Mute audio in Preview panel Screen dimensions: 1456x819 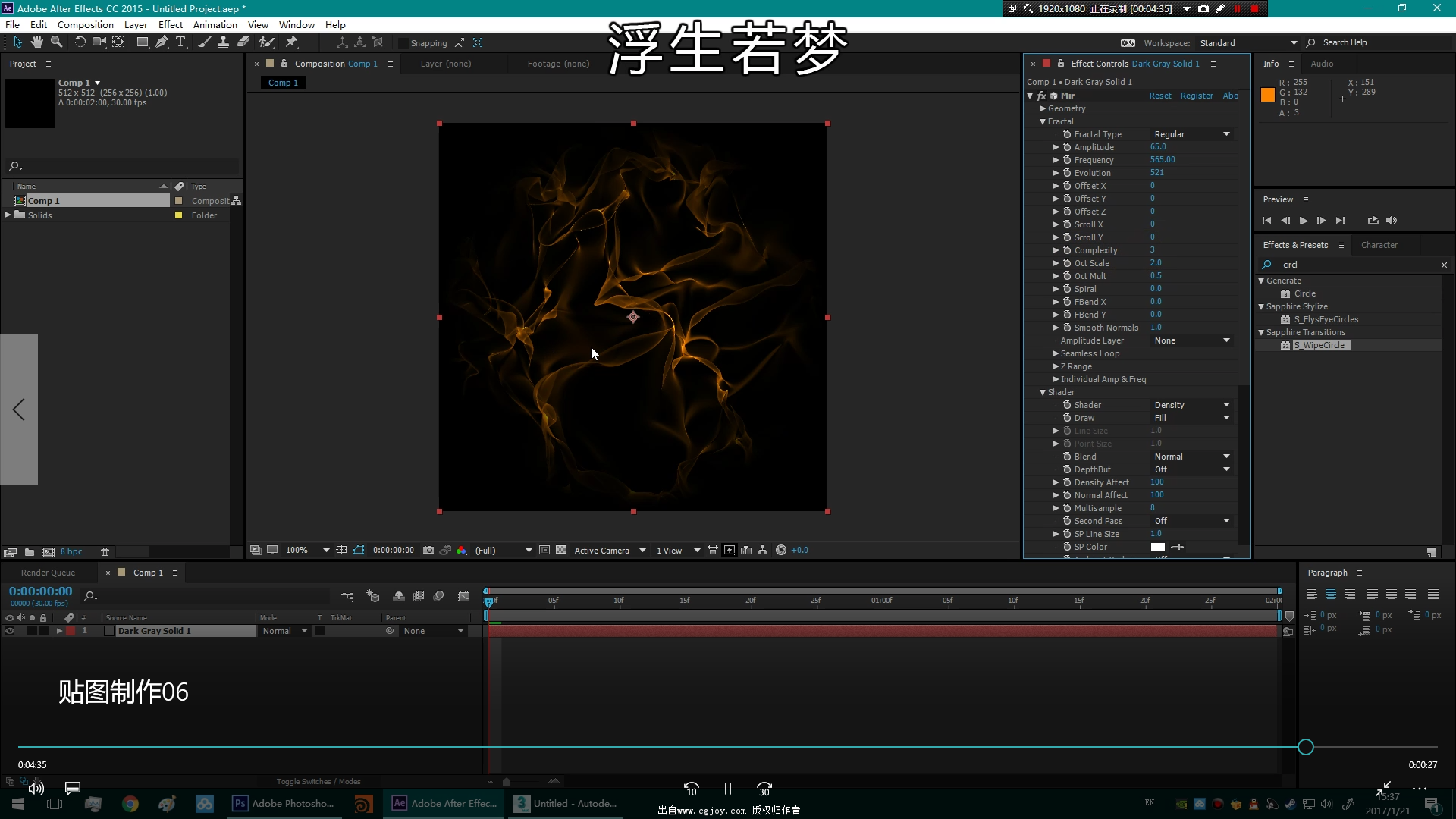[1392, 221]
